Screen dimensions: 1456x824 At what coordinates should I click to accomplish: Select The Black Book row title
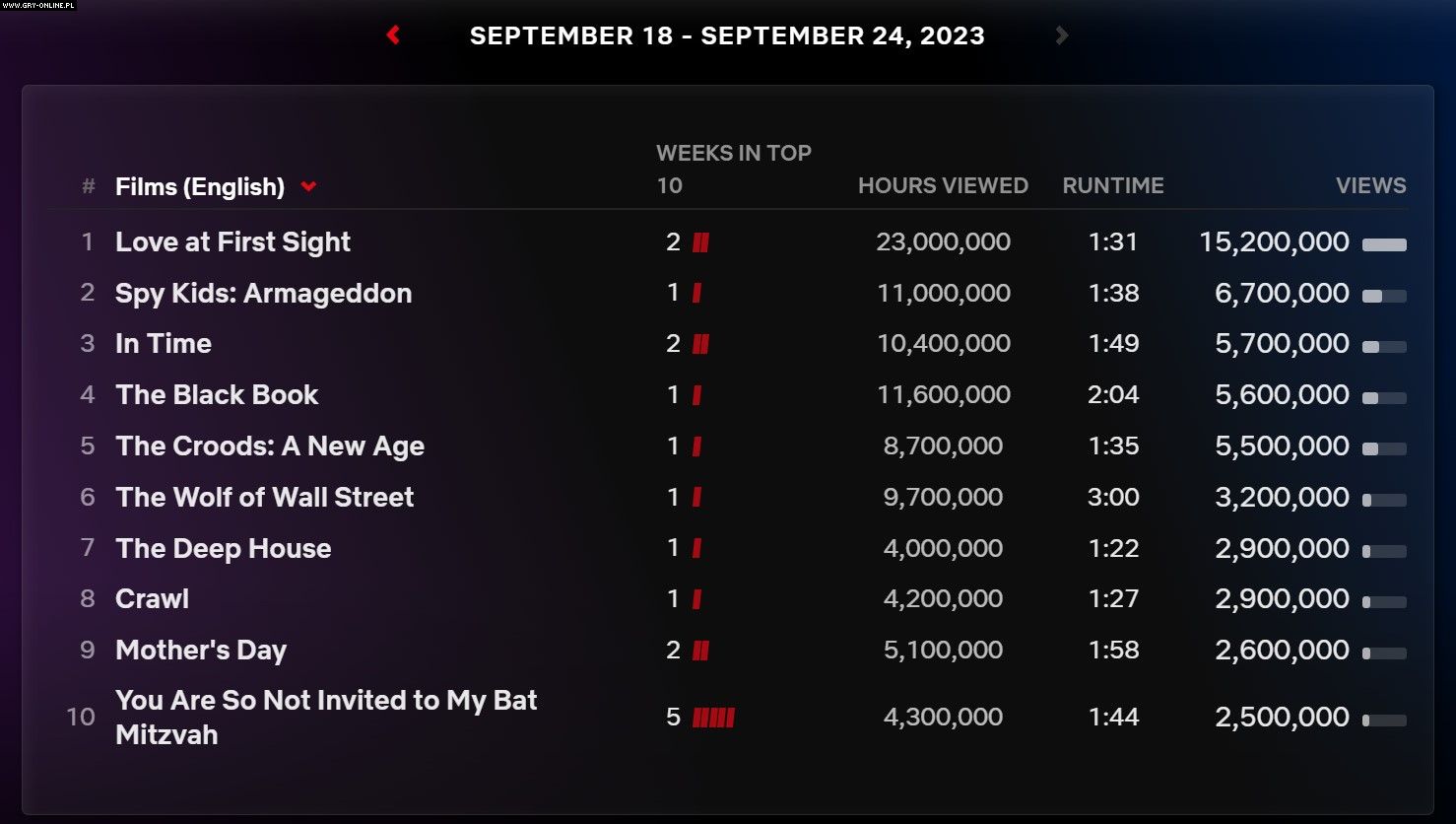point(217,395)
